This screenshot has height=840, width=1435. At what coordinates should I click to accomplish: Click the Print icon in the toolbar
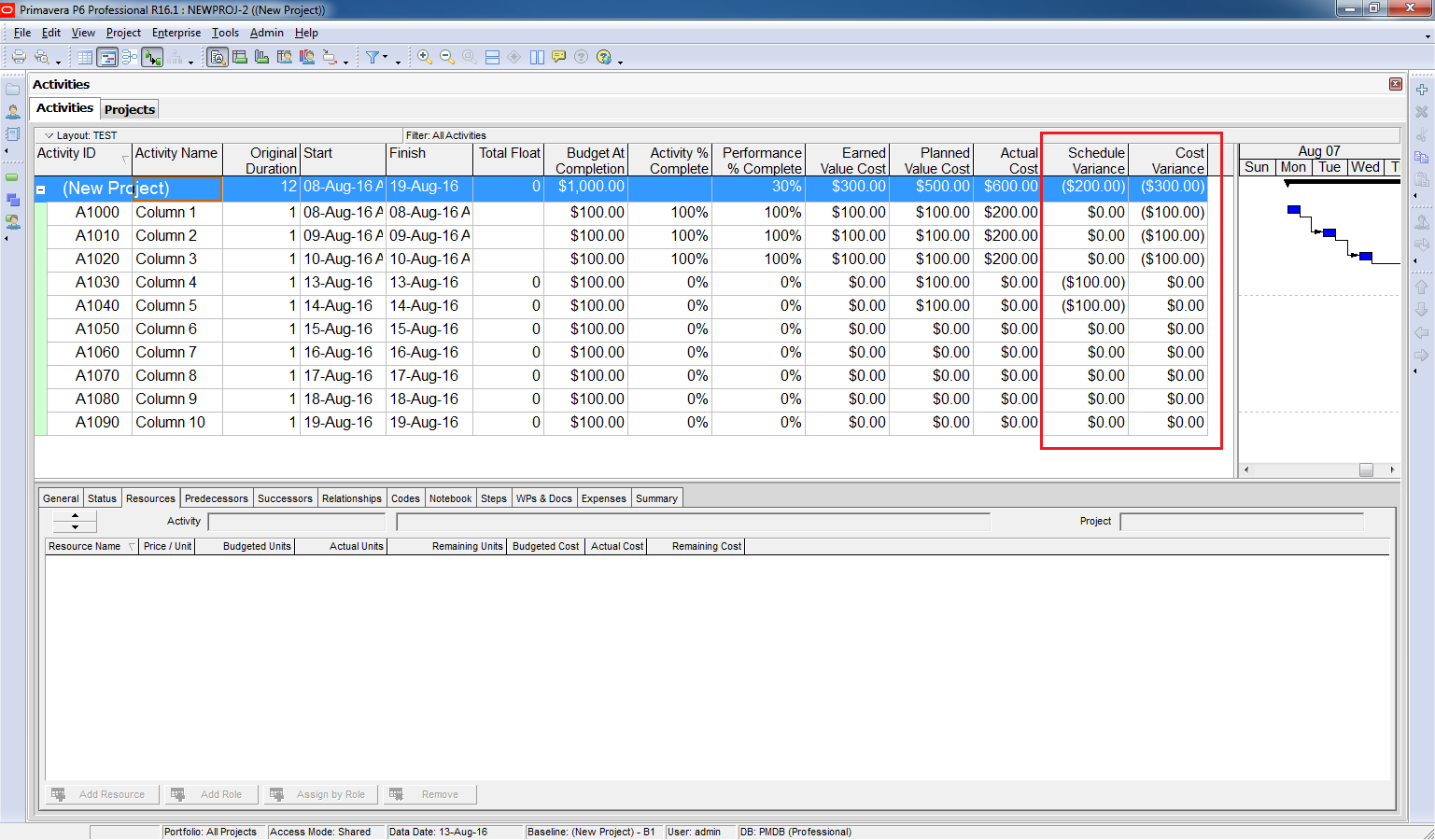(19, 57)
